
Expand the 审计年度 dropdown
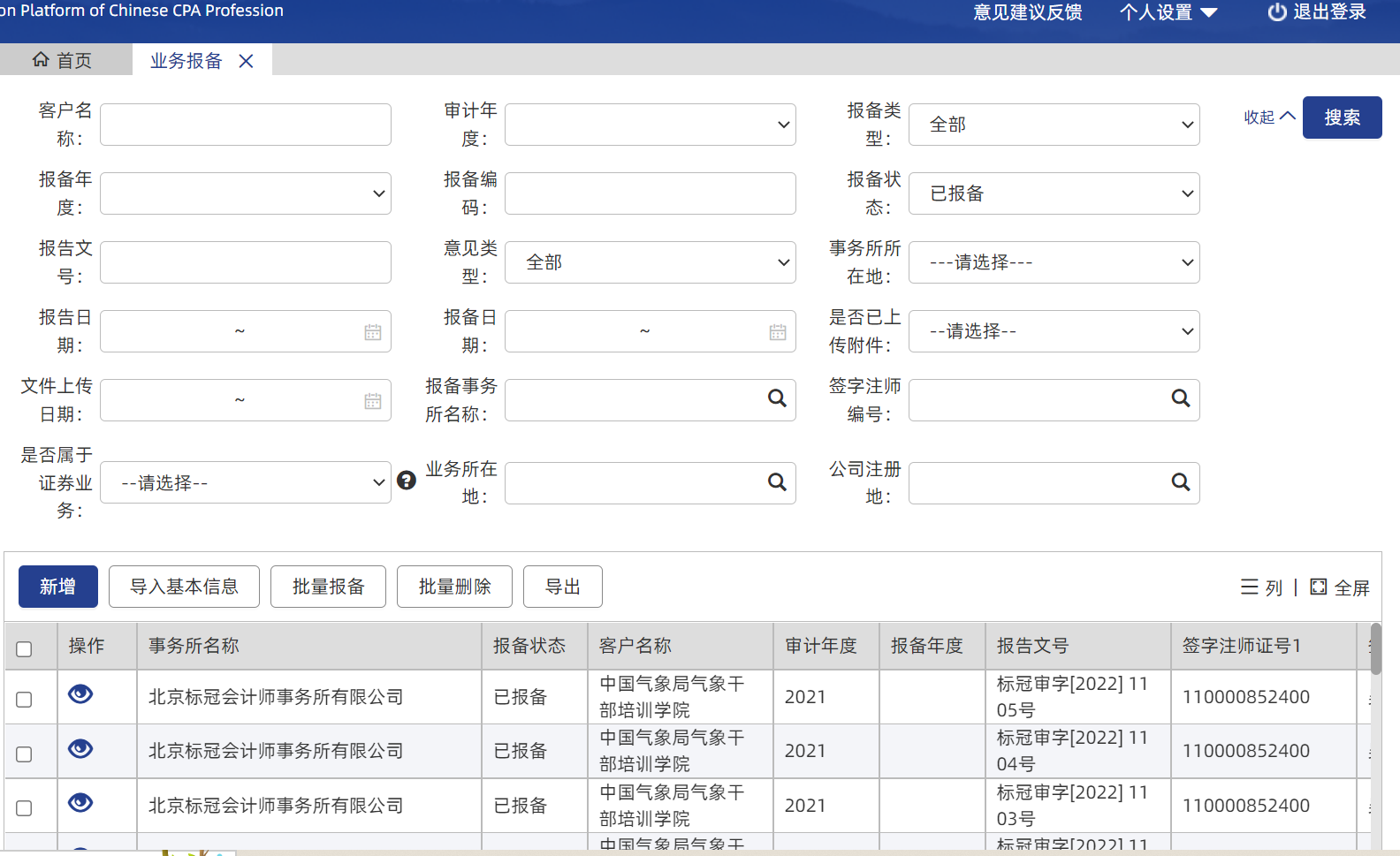[x=651, y=125]
